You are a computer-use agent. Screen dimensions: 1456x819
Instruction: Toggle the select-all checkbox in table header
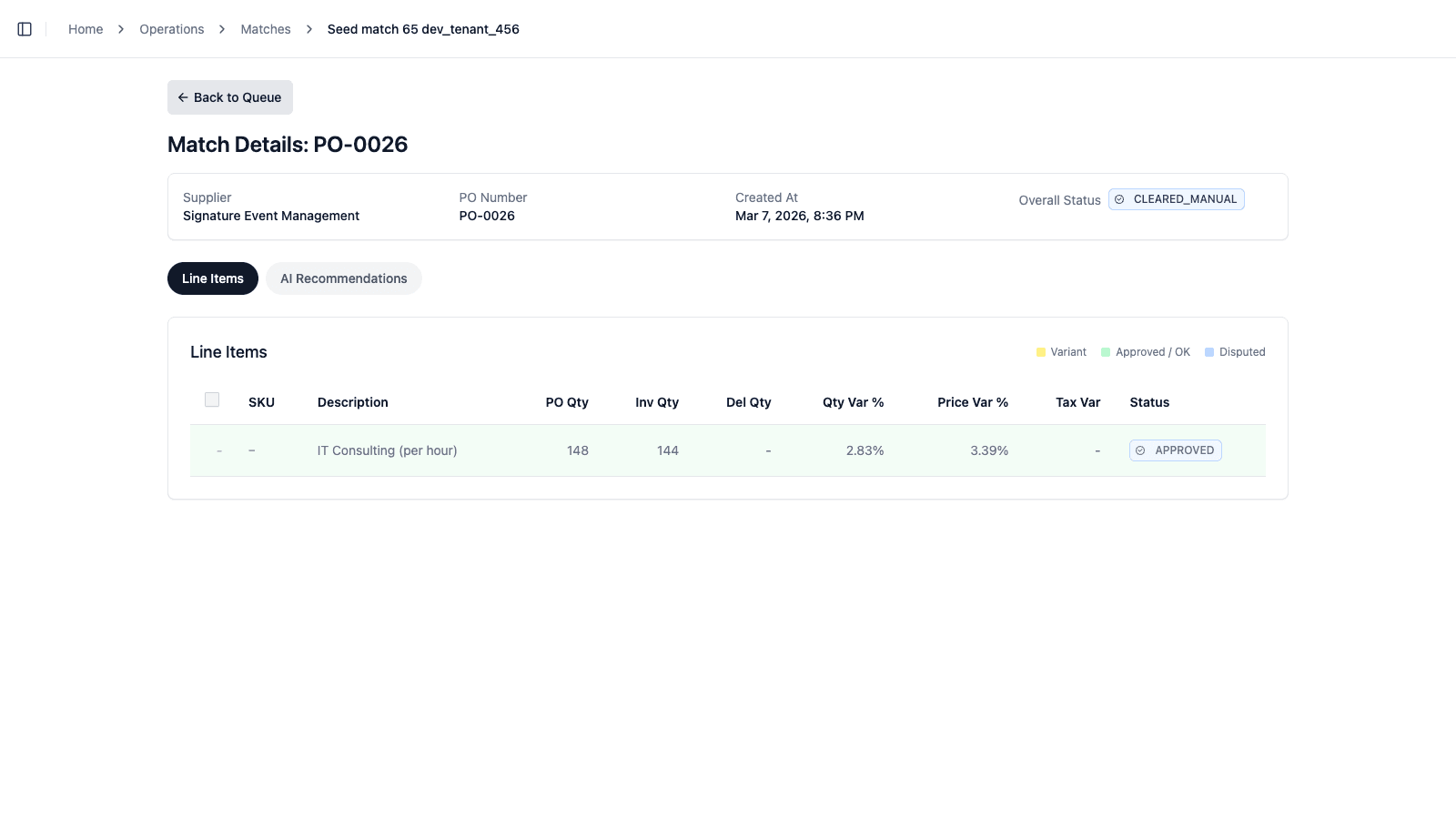211,399
